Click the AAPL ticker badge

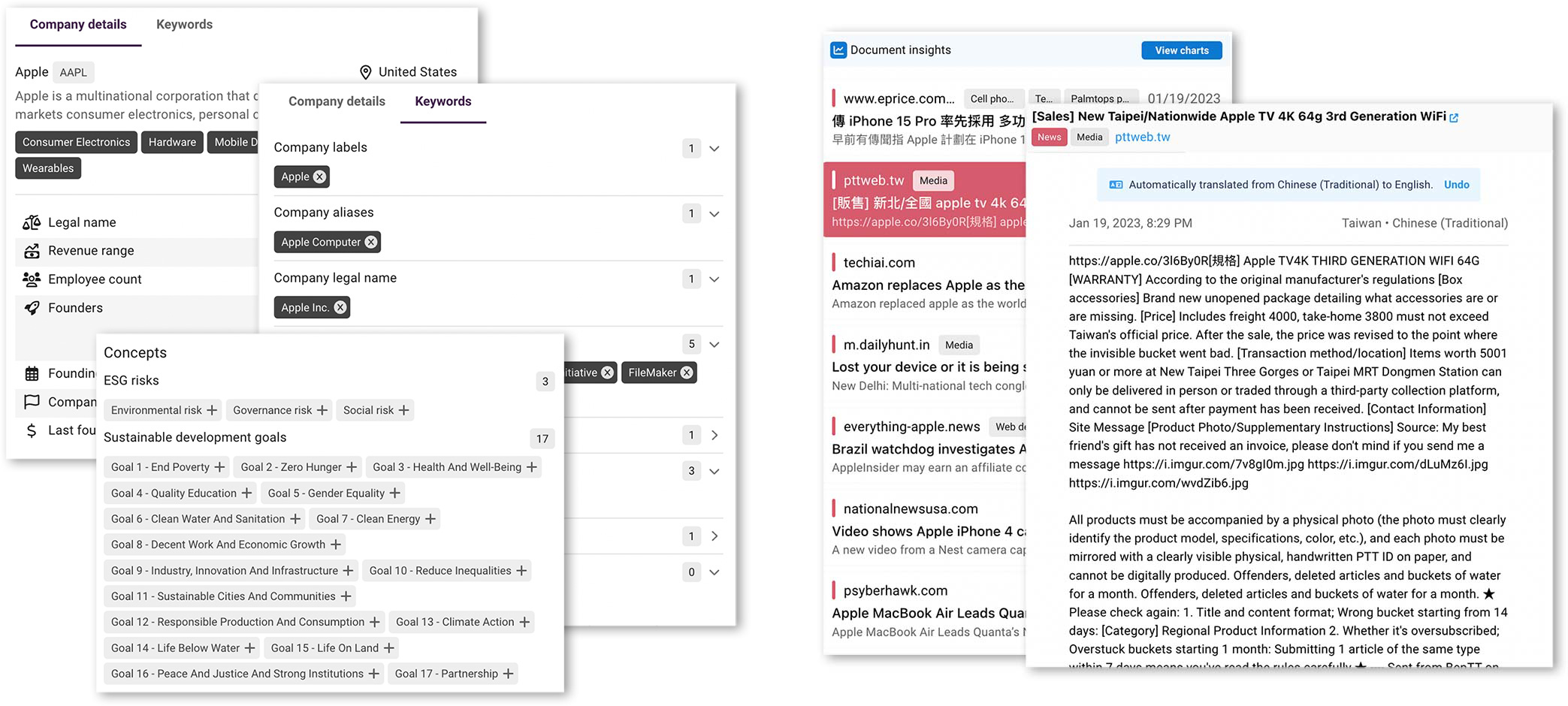(x=73, y=72)
